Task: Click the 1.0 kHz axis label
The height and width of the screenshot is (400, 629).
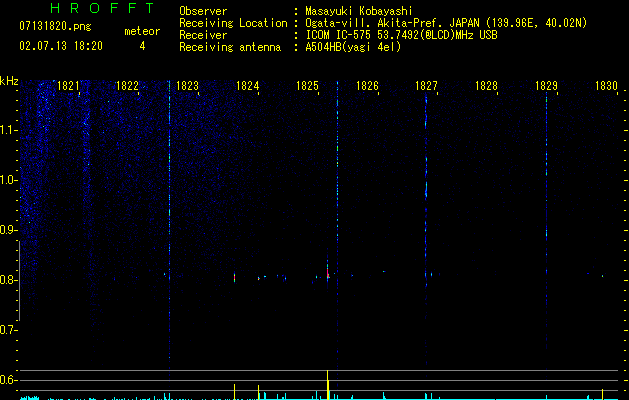Action: (x=8, y=180)
